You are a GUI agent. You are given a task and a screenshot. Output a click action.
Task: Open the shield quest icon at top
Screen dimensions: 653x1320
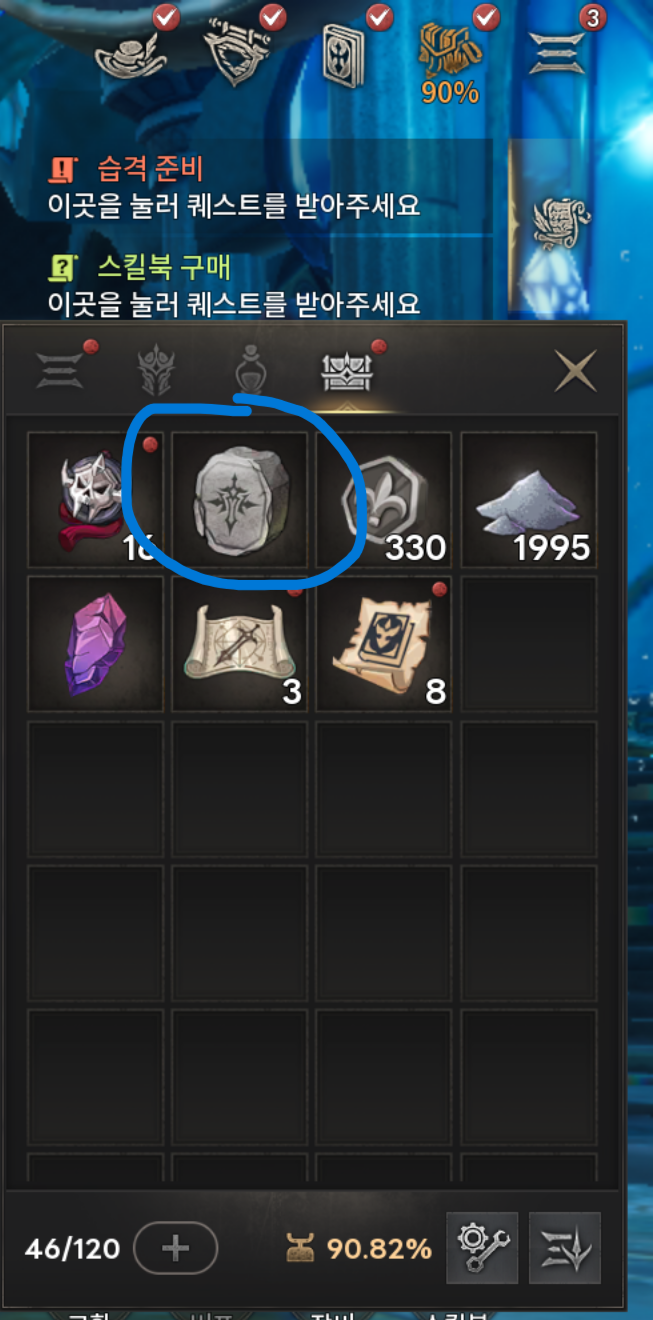coord(239,50)
